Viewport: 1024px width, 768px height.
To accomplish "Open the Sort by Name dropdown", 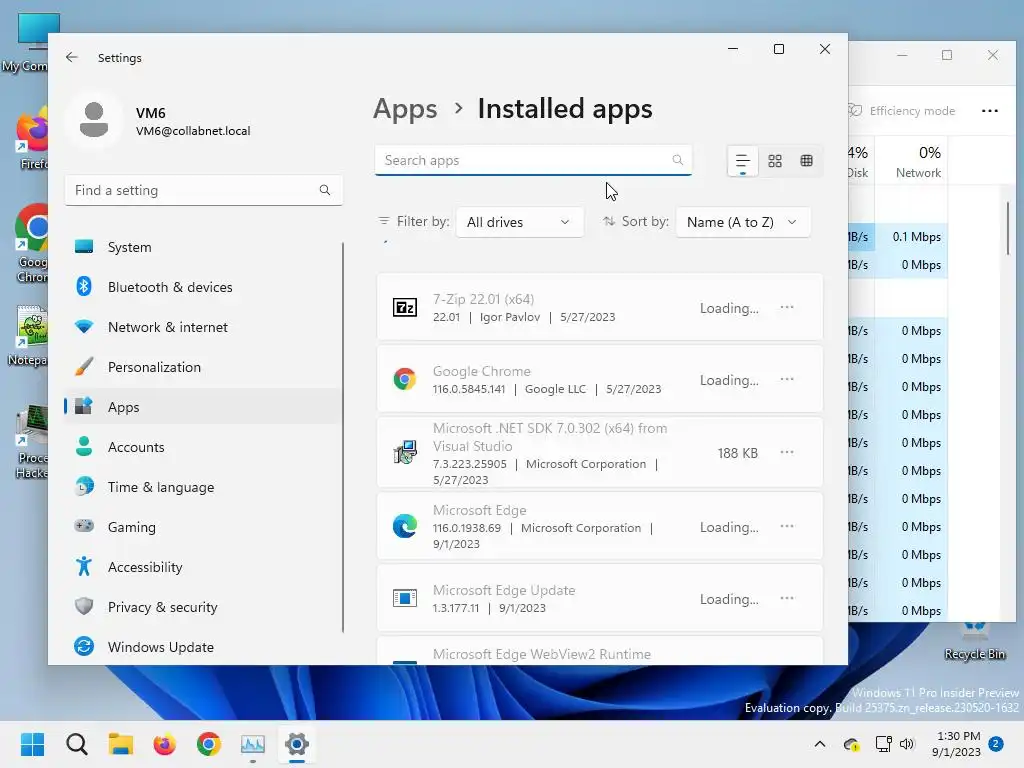I will point(743,222).
